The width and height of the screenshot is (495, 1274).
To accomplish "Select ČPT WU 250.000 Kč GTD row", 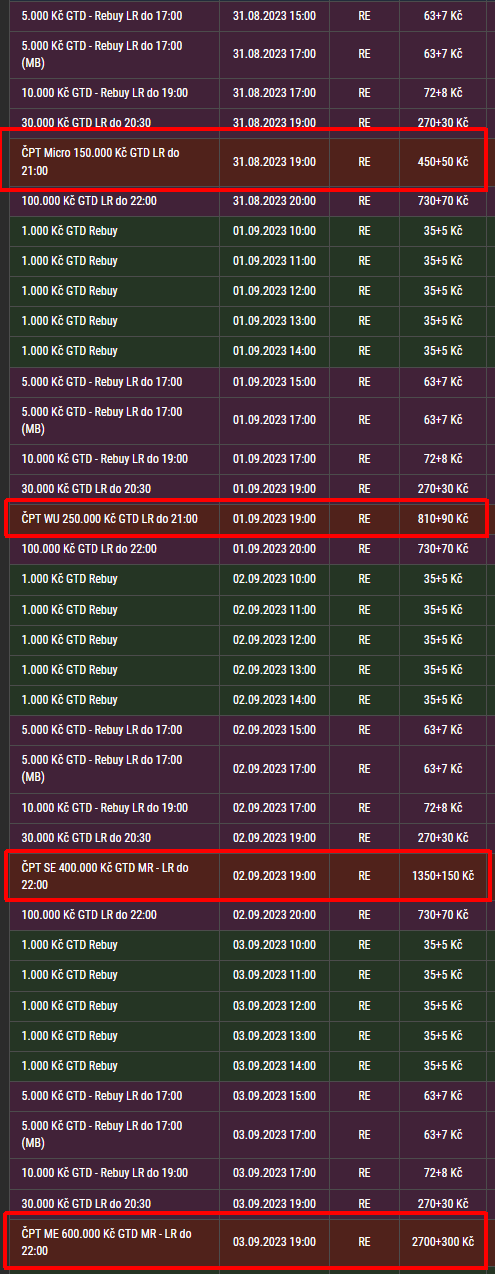I will pos(245,519).
